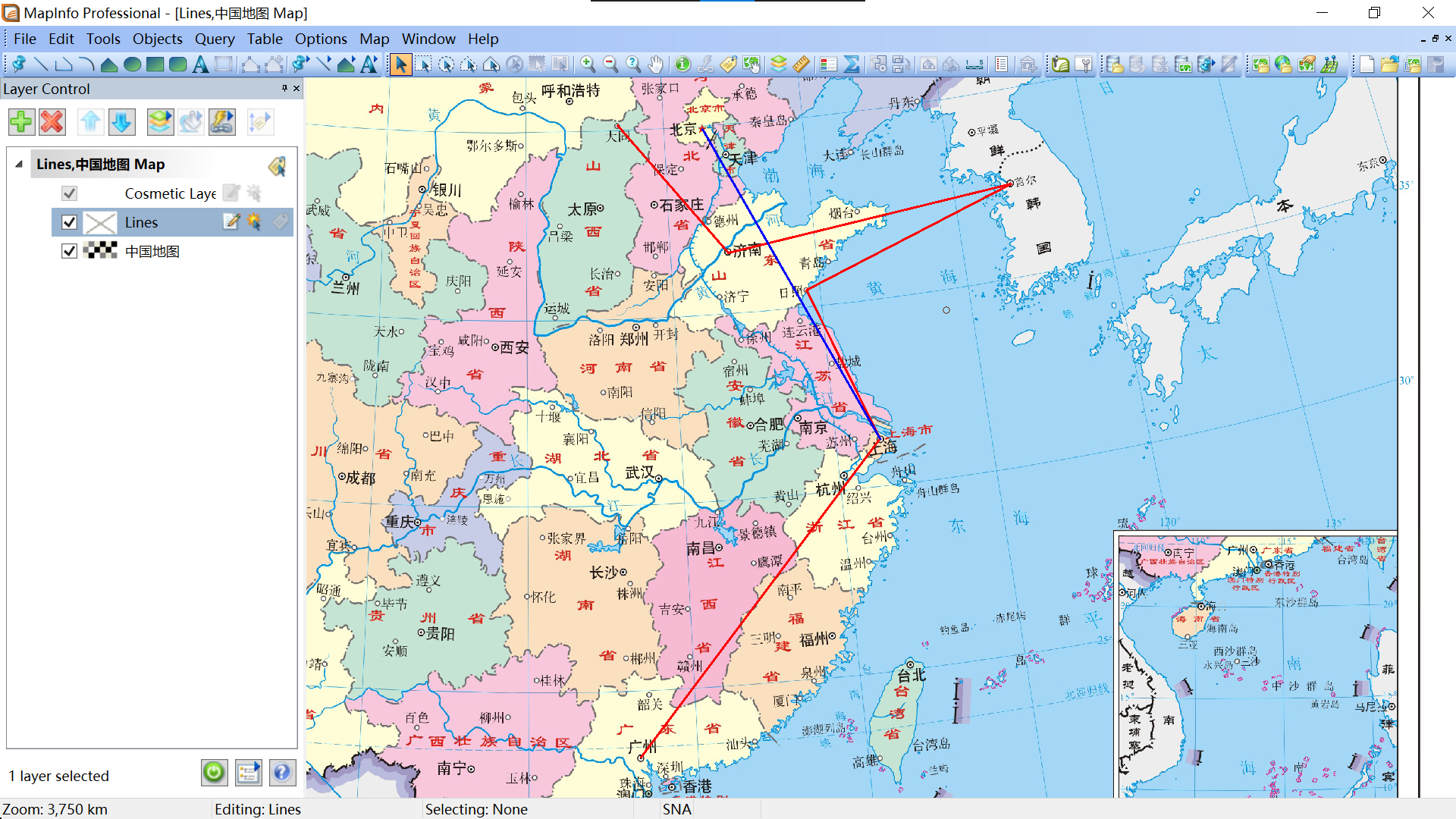Click green plus Add Layers button
Image resolution: width=1456 pixels, height=819 pixels.
[21, 121]
